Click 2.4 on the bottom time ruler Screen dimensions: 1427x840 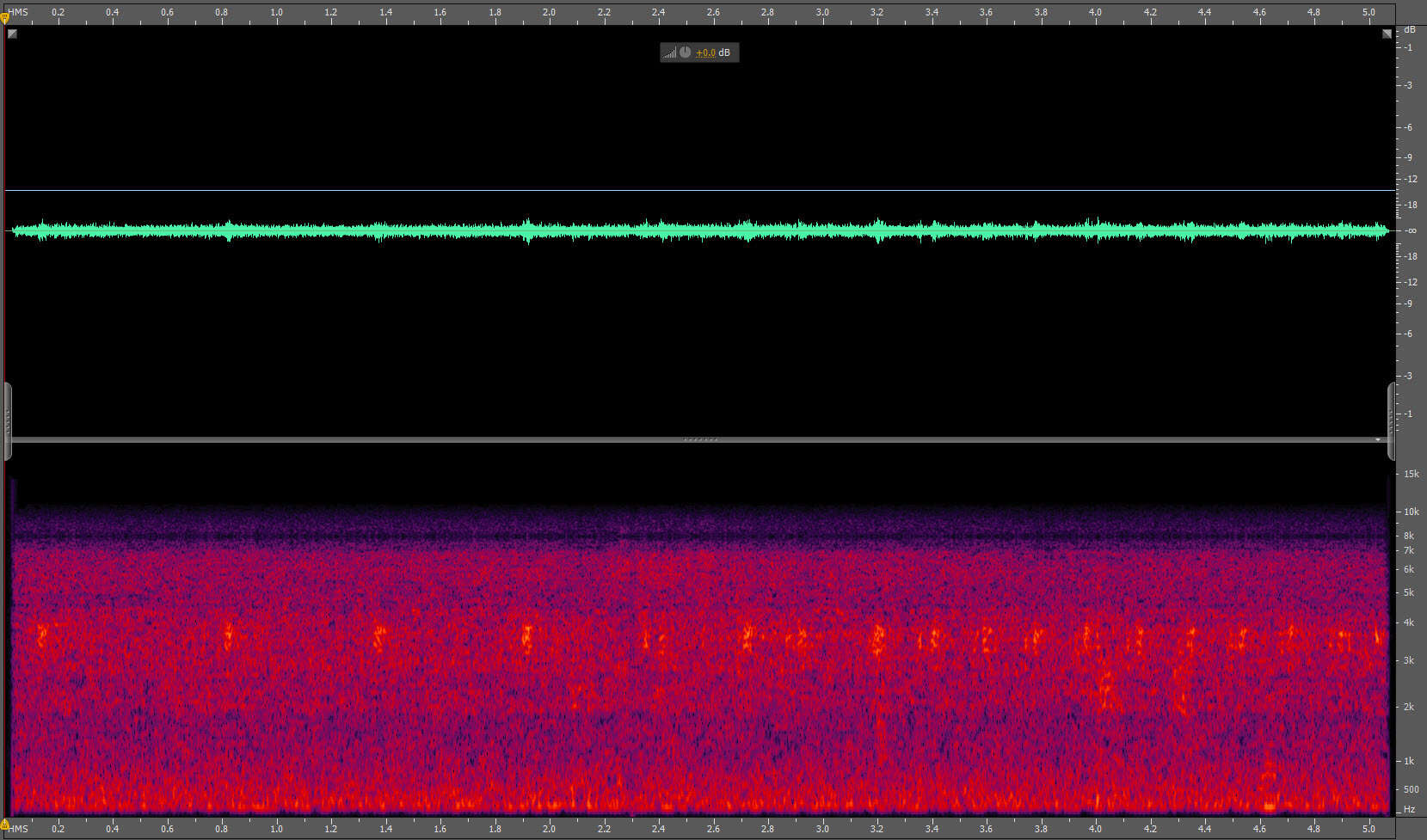coord(658,829)
